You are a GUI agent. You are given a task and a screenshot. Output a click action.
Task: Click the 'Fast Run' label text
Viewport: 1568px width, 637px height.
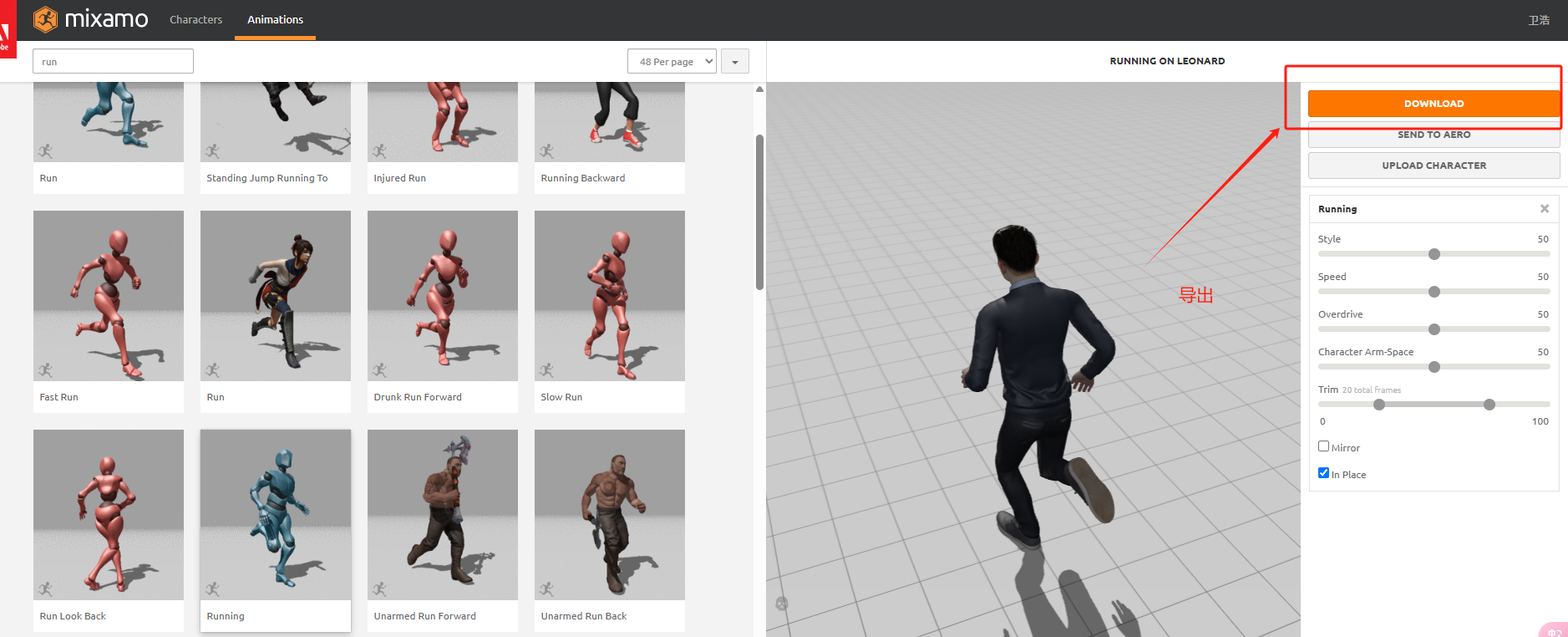pyautogui.click(x=58, y=397)
